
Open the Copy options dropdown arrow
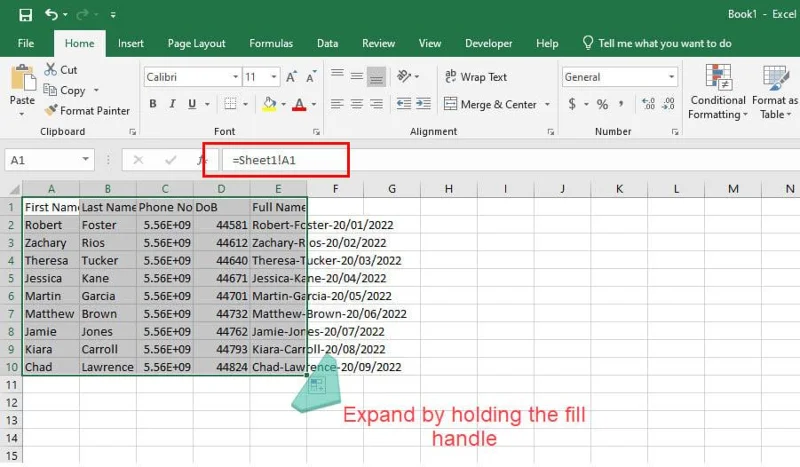(96, 90)
